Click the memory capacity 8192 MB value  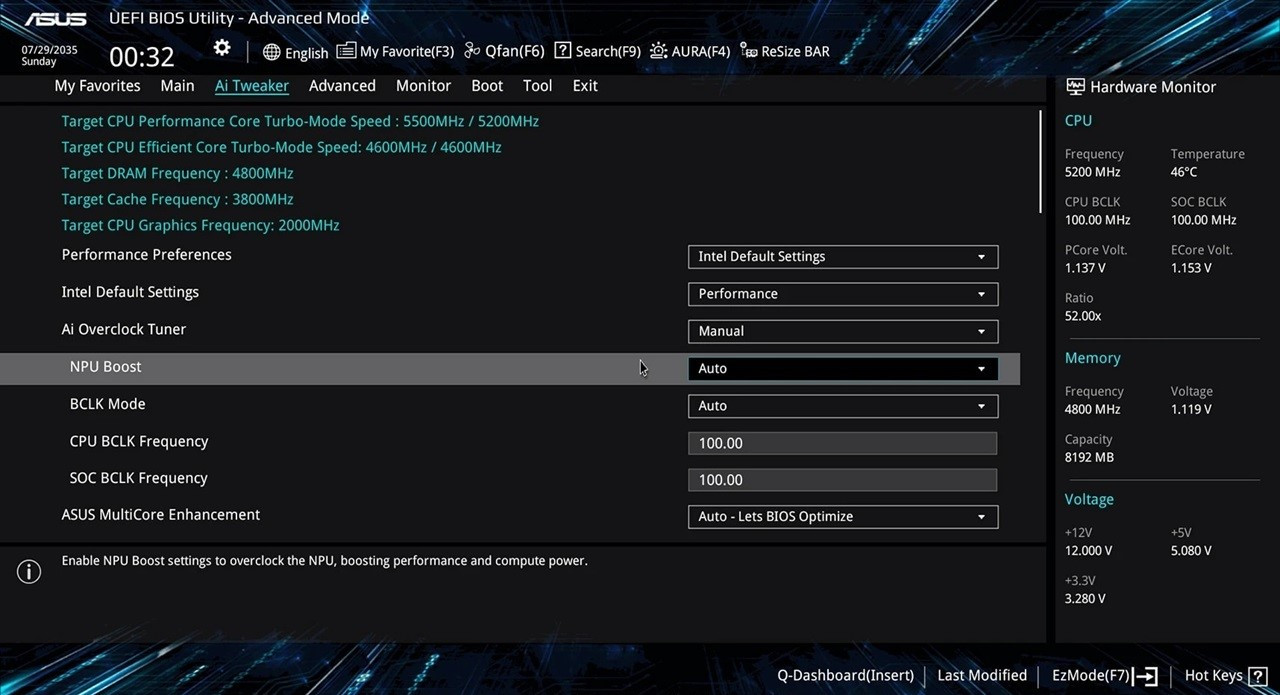1089,457
